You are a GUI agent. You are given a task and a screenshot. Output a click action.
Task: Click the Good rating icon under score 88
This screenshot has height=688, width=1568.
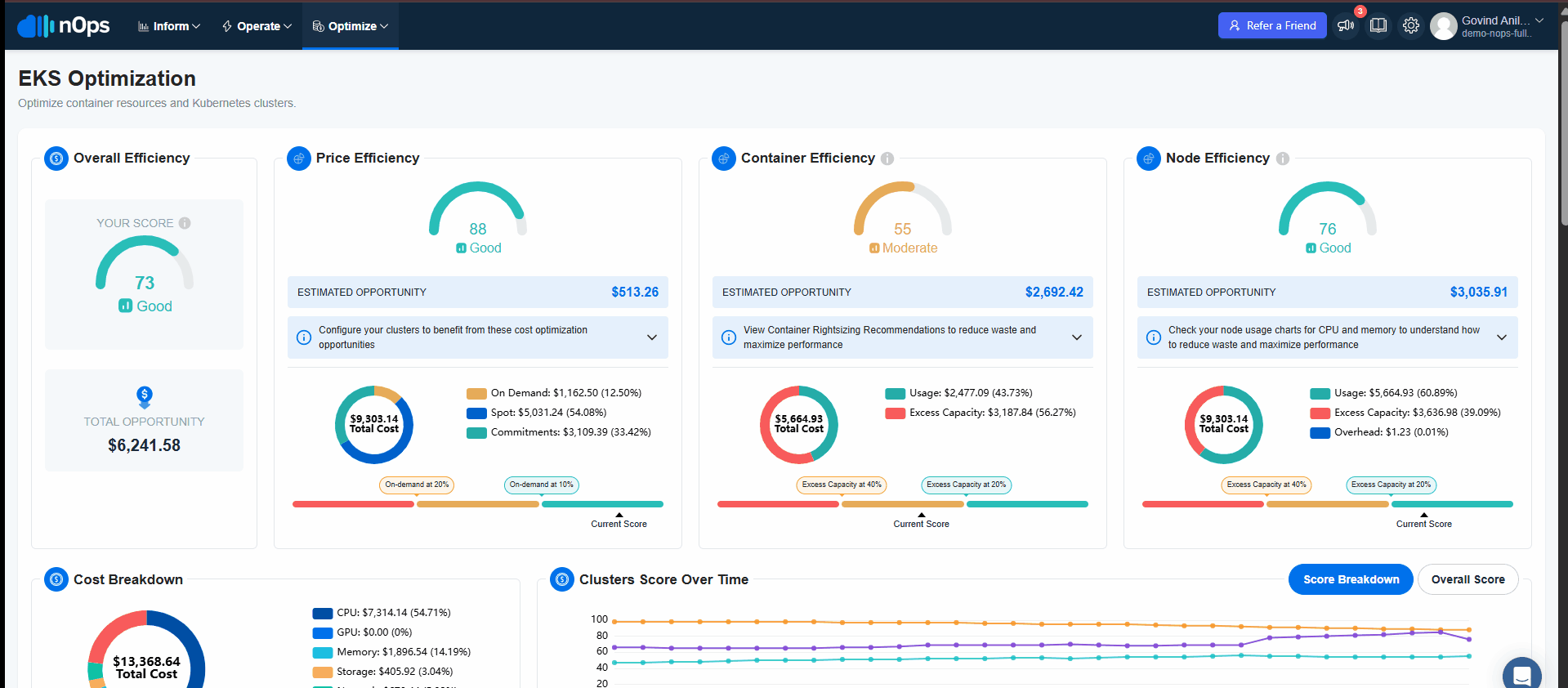tap(462, 248)
